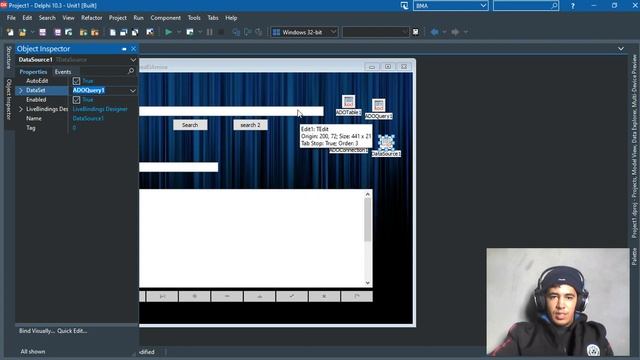640x360 pixels.
Task: Click the navigator Refresh button
Action: point(357,296)
